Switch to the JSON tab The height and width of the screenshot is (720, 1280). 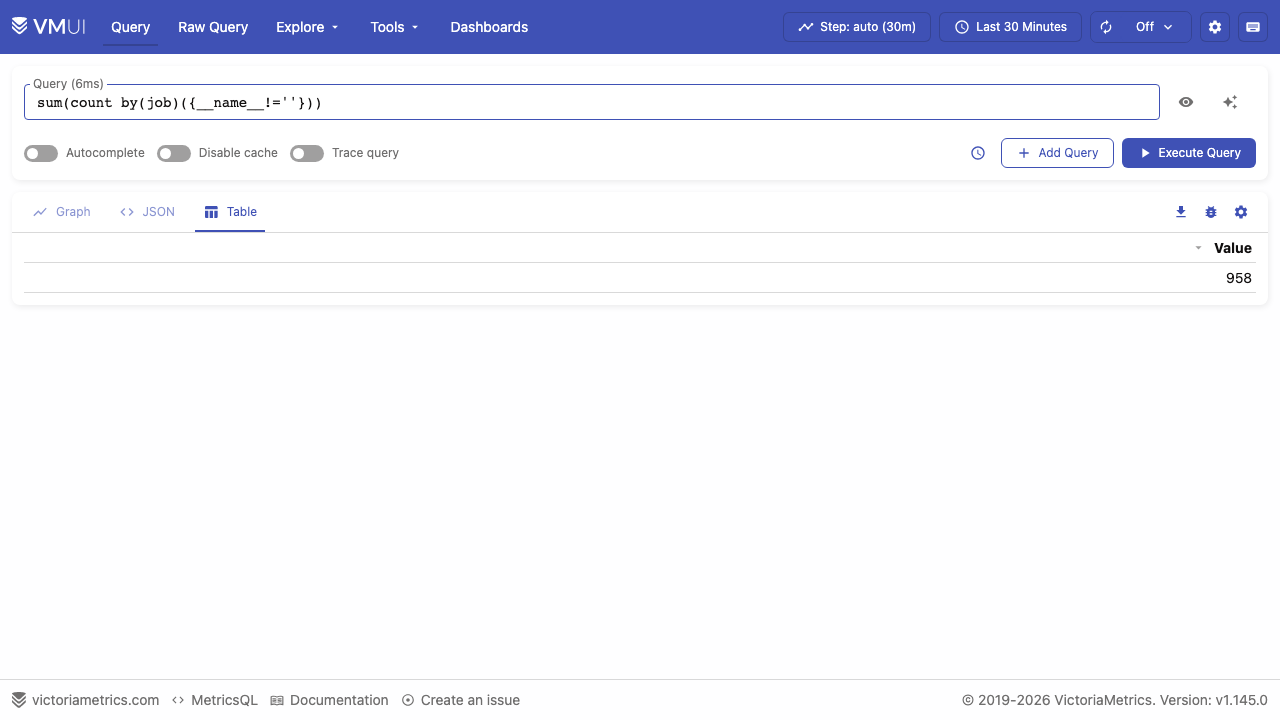click(147, 212)
